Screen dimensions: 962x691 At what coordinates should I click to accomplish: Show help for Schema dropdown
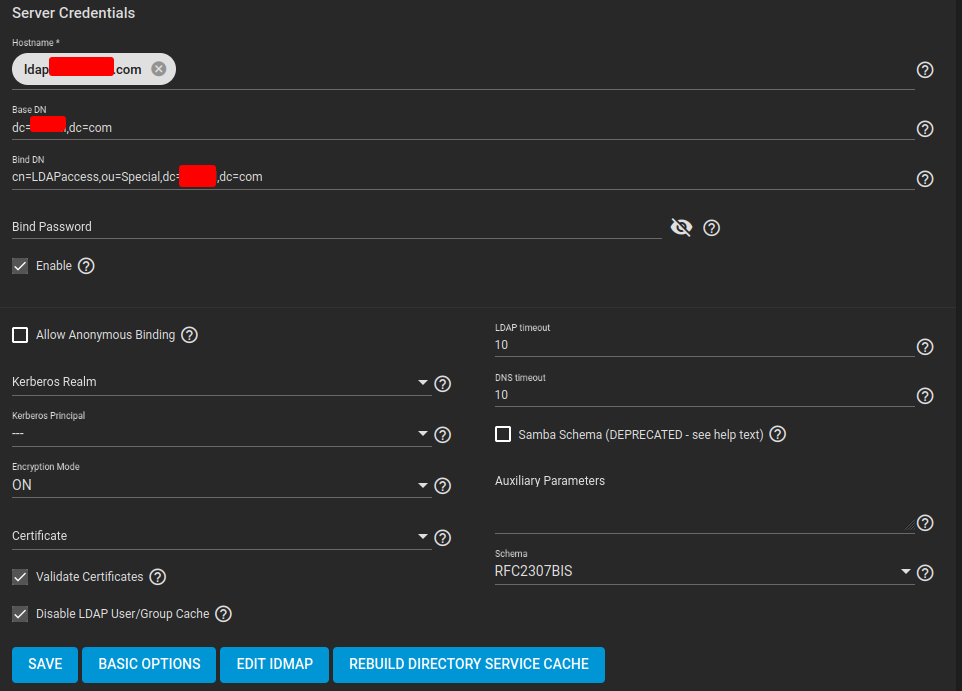coord(925,573)
